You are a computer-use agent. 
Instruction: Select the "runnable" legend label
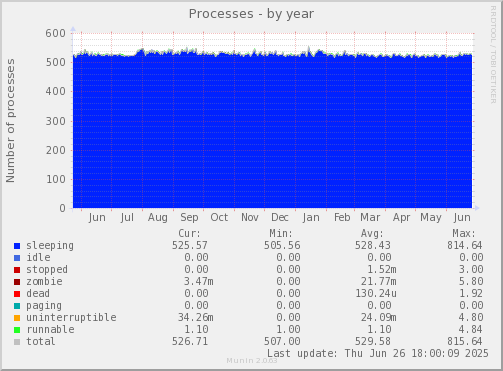50,329
